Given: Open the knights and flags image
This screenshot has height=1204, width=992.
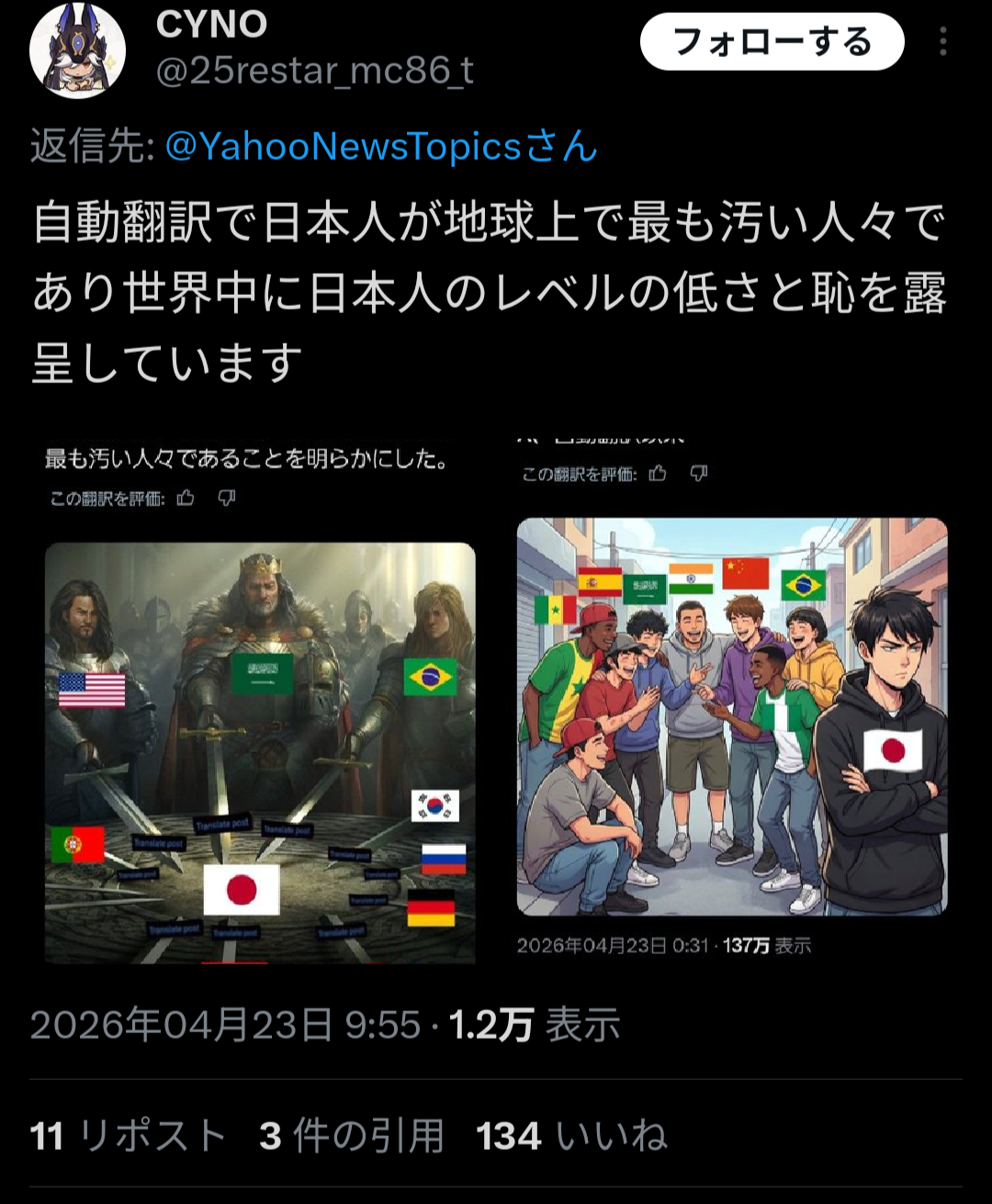Looking at the screenshot, I should (x=260, y=752).
